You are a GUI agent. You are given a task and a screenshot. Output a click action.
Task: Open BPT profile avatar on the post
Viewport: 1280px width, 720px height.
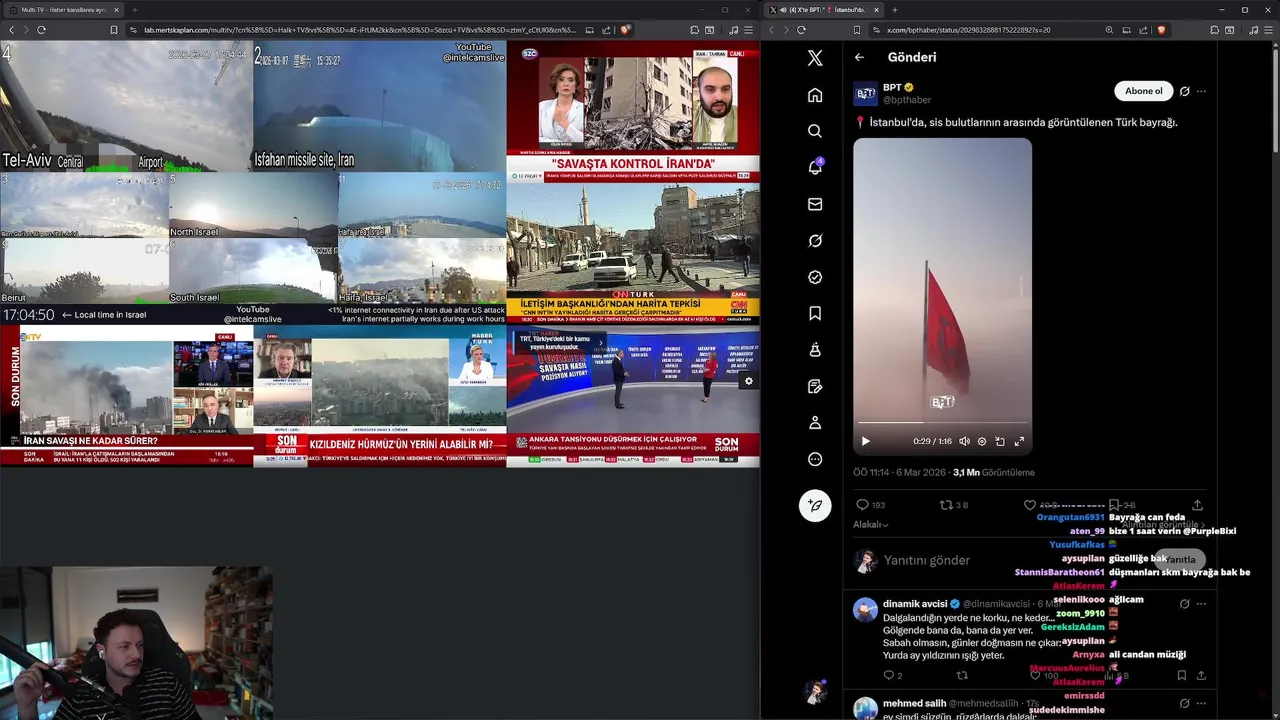(865, 94)
